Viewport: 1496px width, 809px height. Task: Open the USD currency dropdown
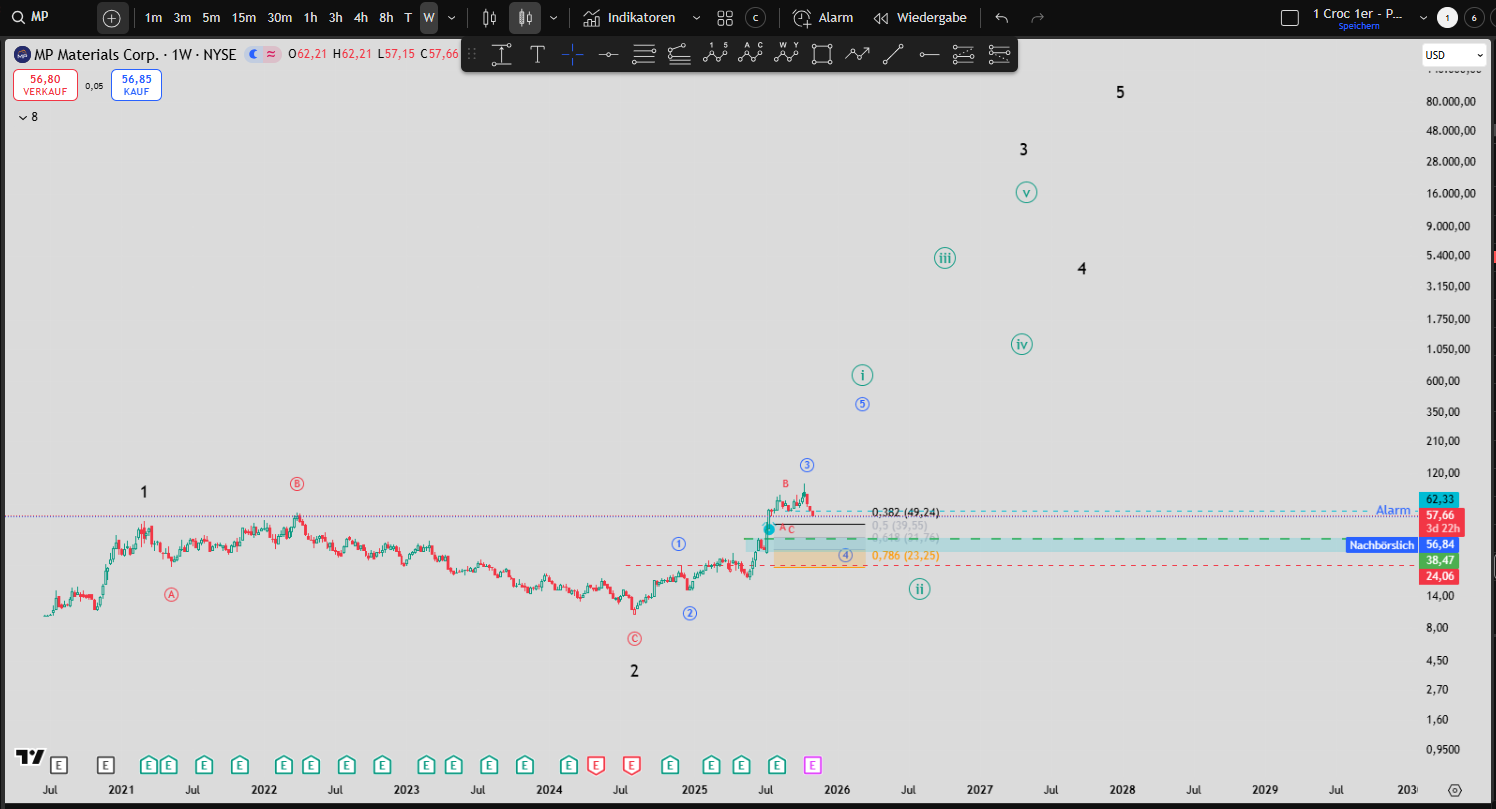tap(1453, 55)
